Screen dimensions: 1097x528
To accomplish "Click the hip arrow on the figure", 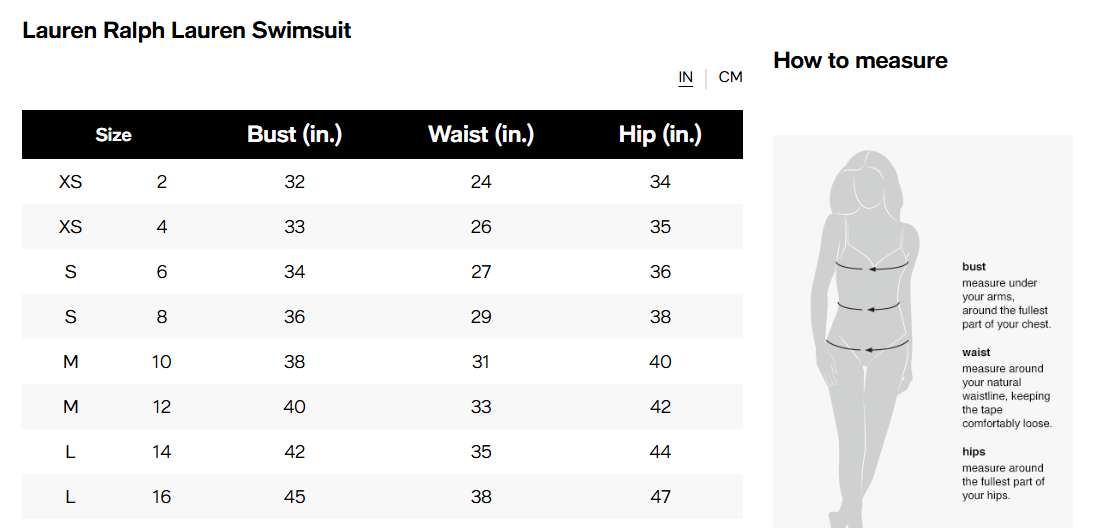I will coord(867,347).
